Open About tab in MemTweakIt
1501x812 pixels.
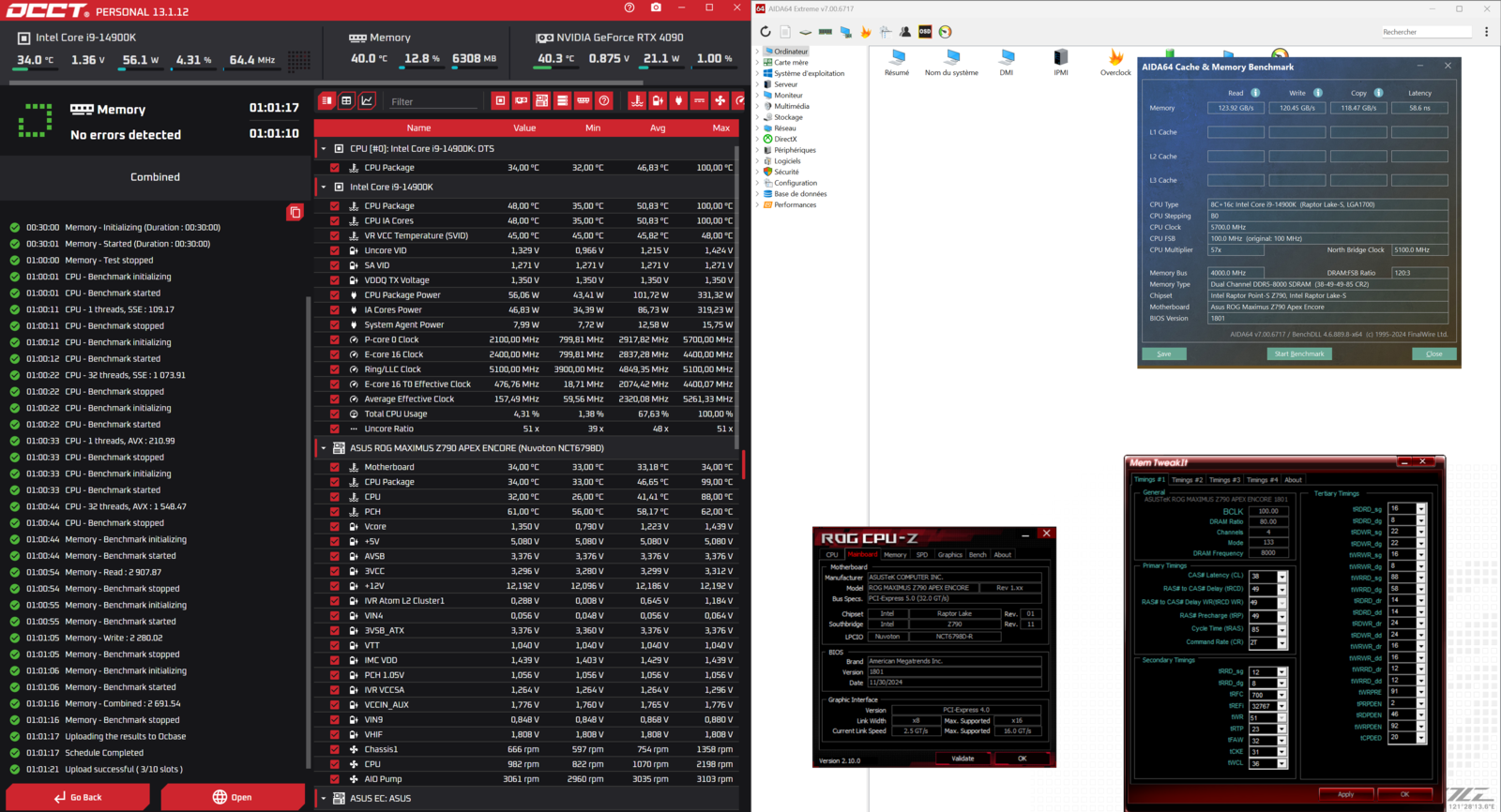tap(1293, 480)
